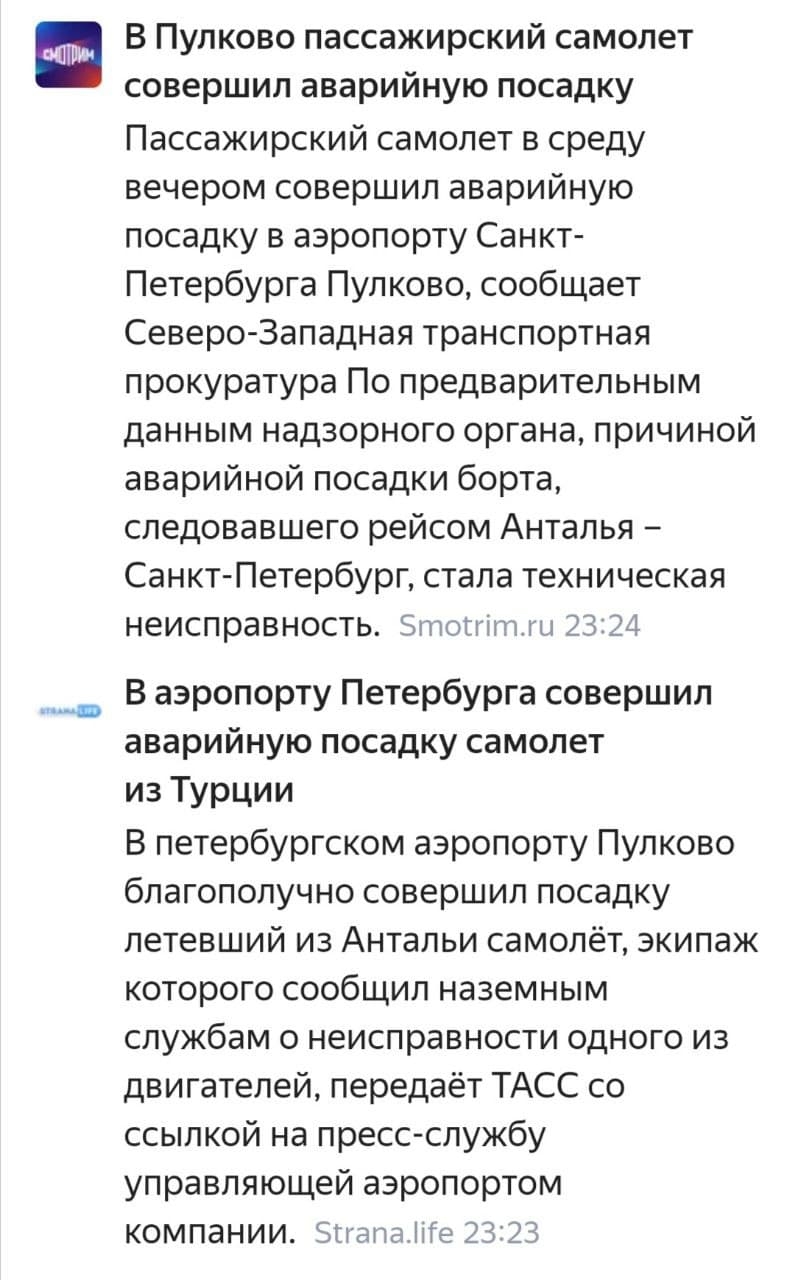Click 'совершил аварийную посадку' in first headline
This screenshot has width=795, height=1280.
point(379,86)
